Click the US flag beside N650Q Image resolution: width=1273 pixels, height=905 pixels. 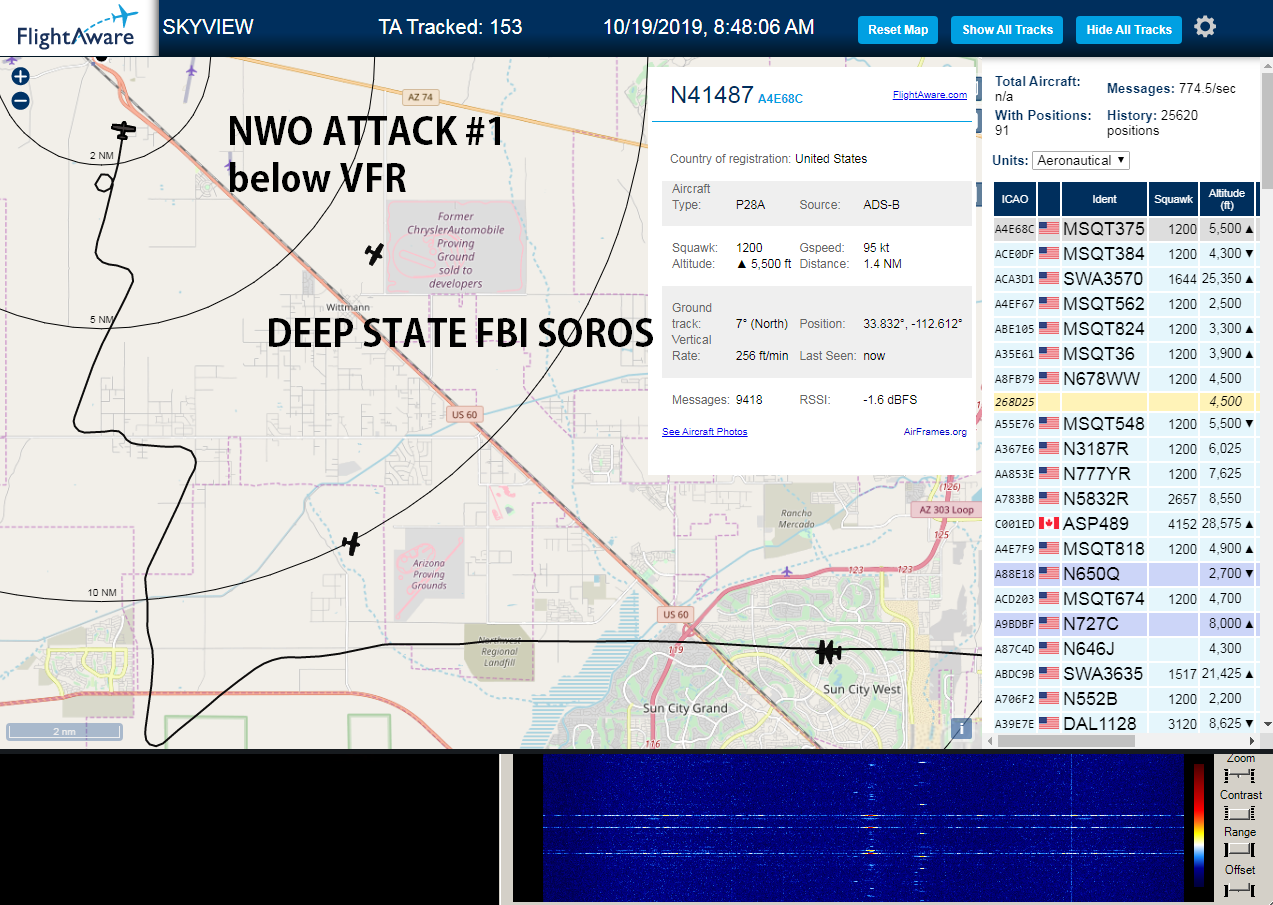(x=1049, y=574)
